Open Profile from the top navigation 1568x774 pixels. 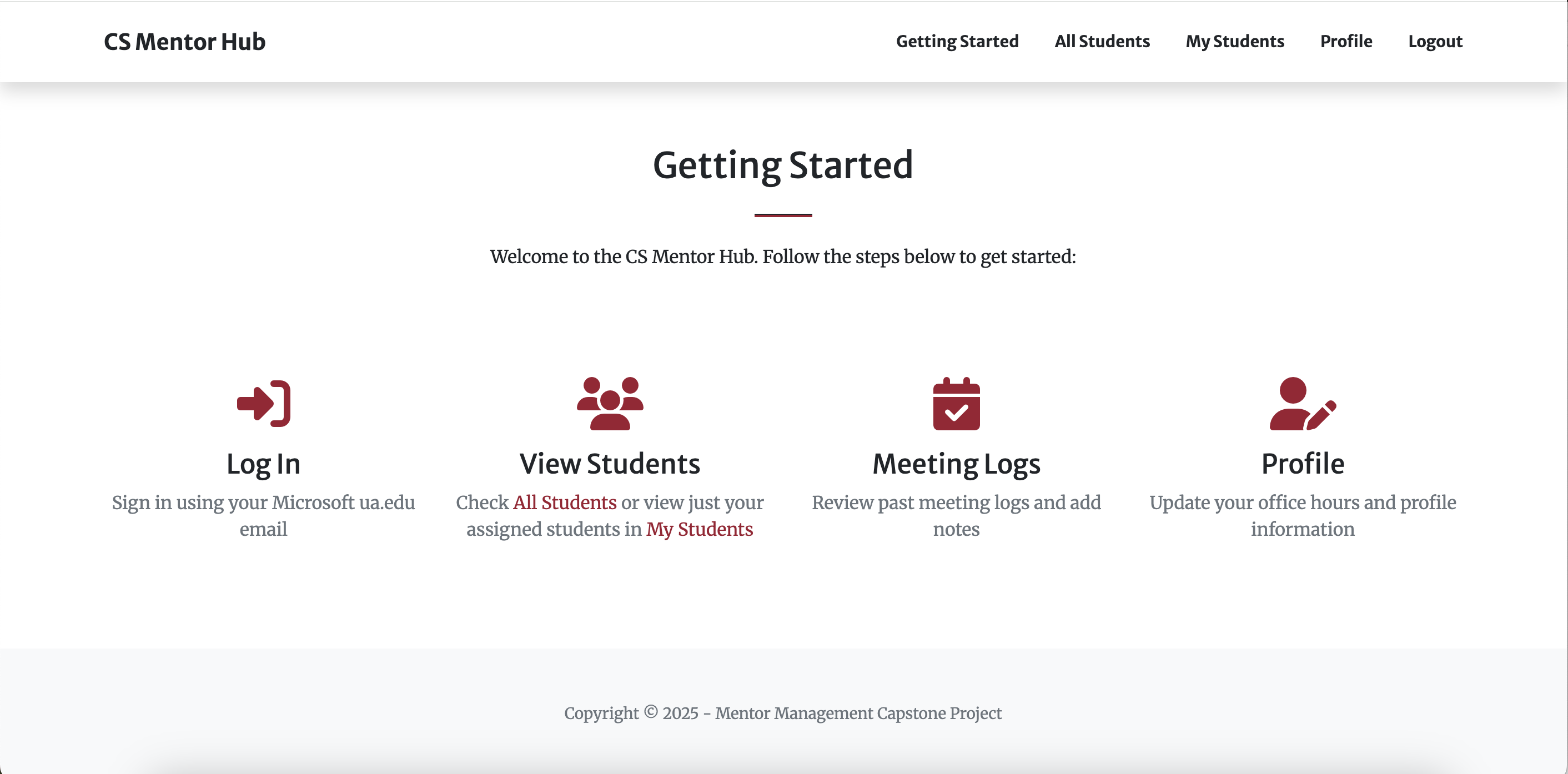1346,42
